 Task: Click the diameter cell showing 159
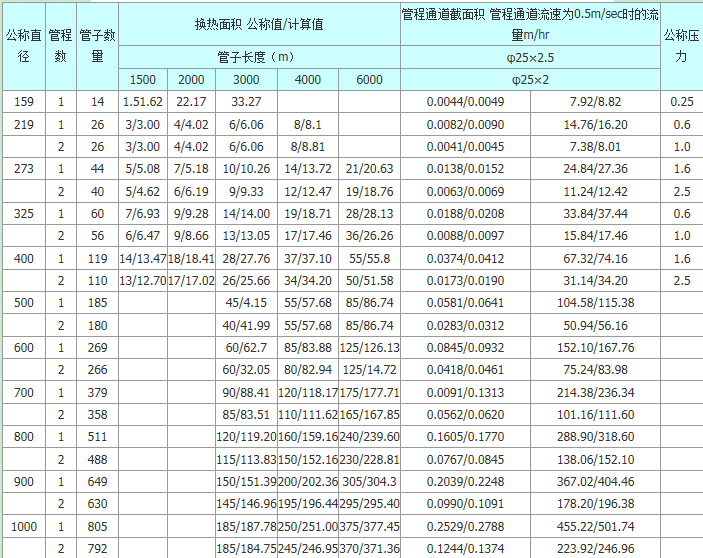pyautogui.click(x=24, y=101)
